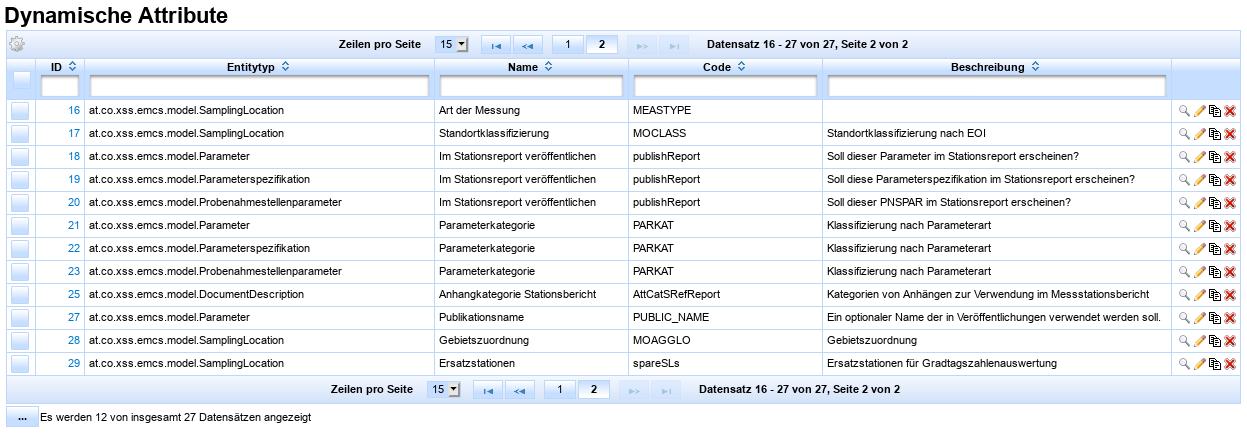Delete the Publikationsname row
Image resolution: width=1247 pixels, height=435 pixels.
click(1230, 318)
